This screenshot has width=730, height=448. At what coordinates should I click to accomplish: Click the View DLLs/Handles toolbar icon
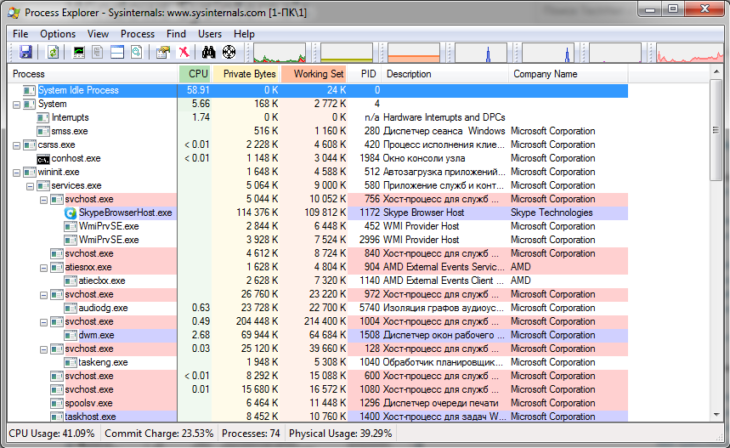(136, 52)
